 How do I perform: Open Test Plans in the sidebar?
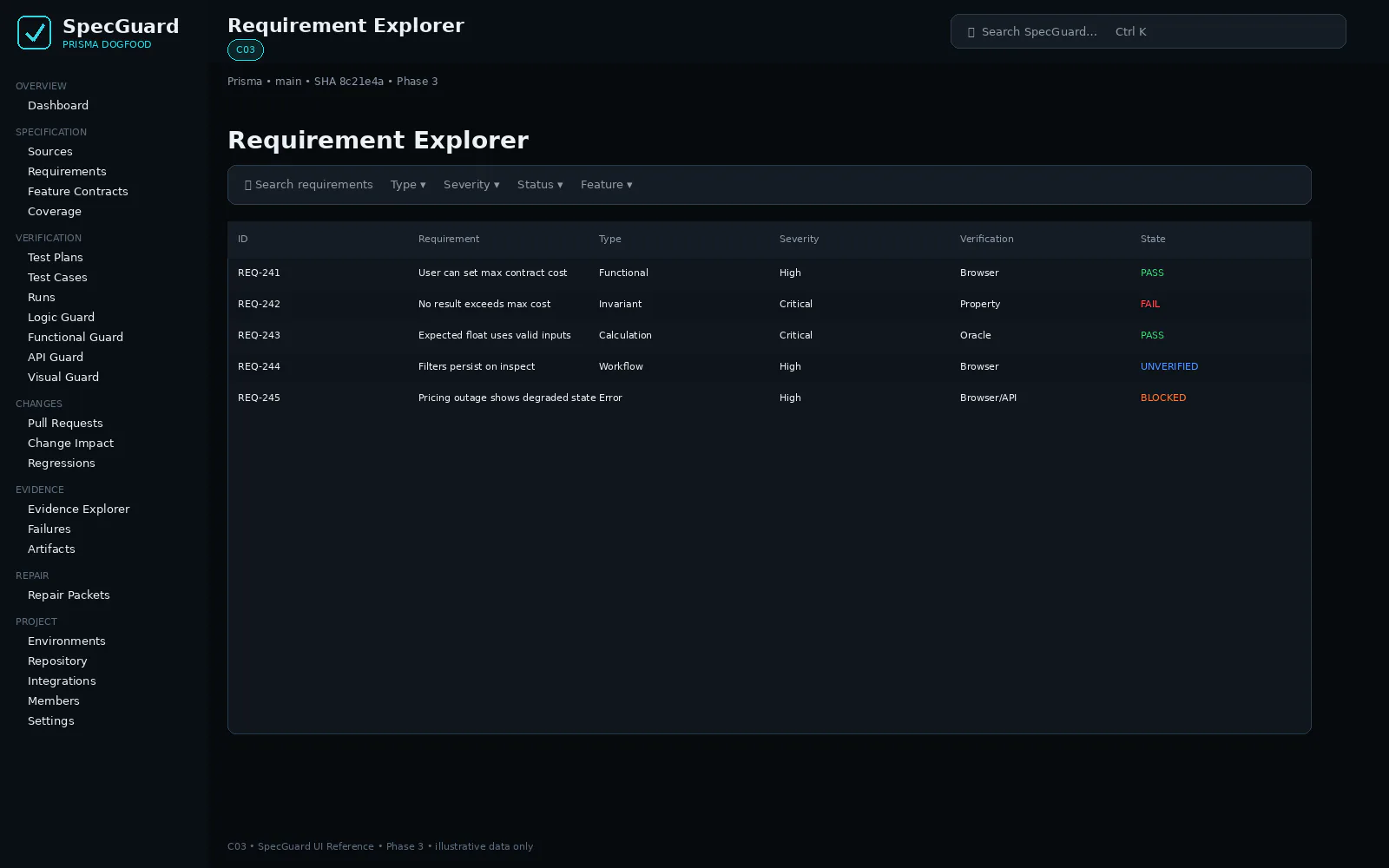pyautogui.click(x=56, y=257)
